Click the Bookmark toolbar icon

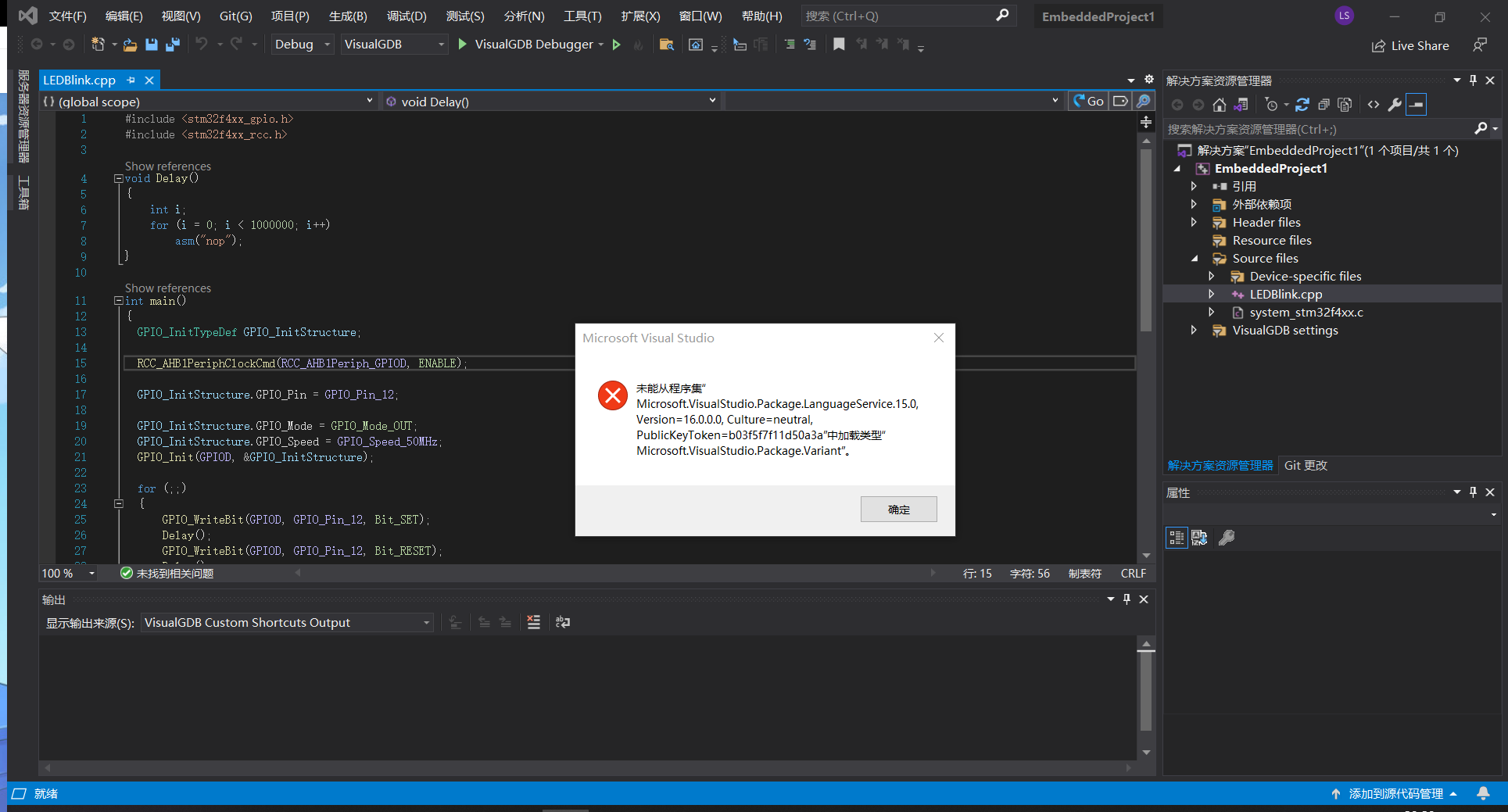pos(839,45)
